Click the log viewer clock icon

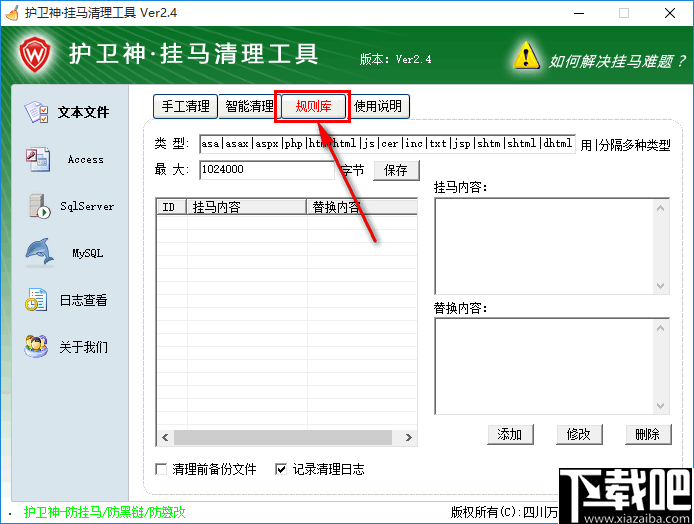tap(36, 300)
